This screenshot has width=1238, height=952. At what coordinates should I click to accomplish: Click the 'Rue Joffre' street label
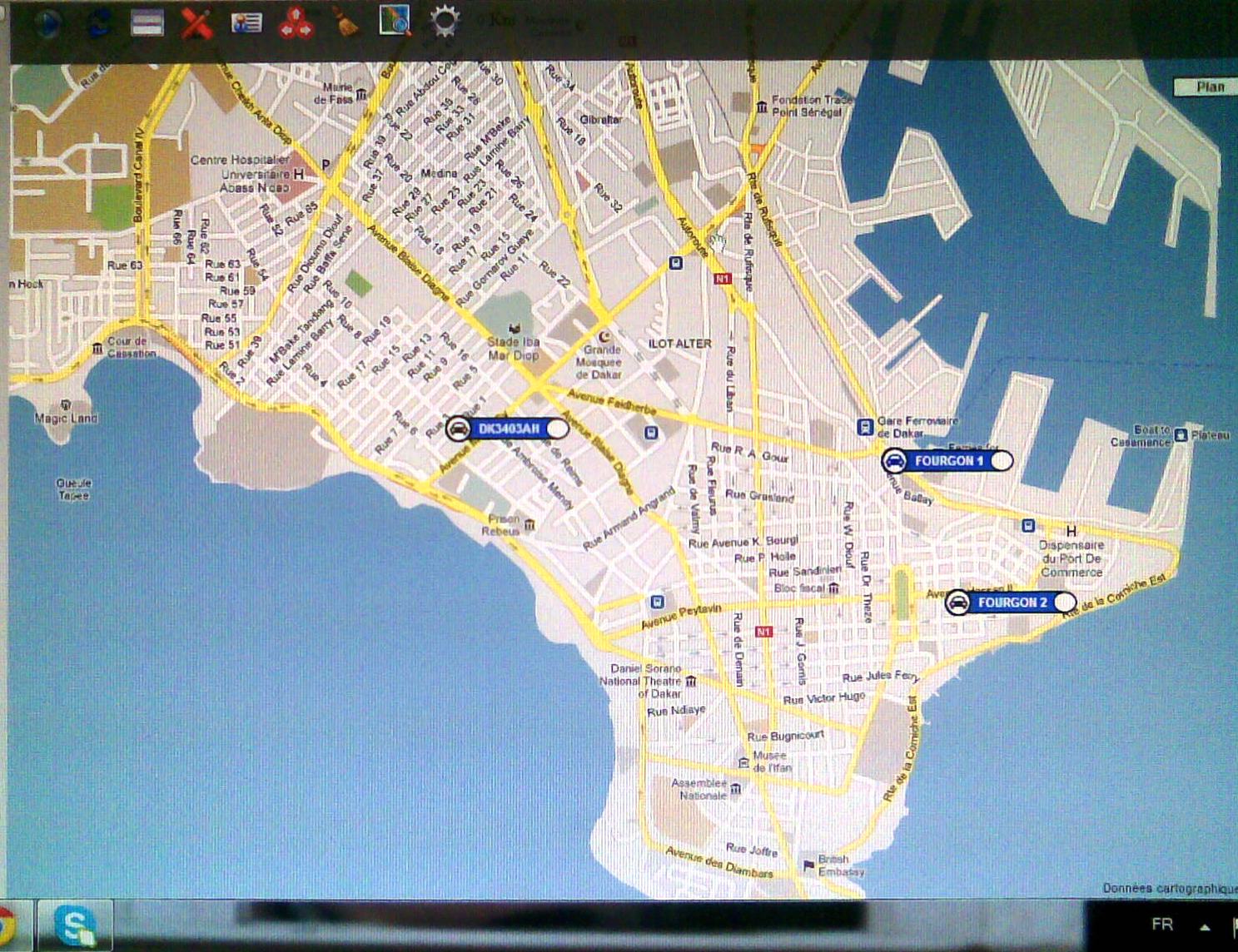click(x=751, y=849)
